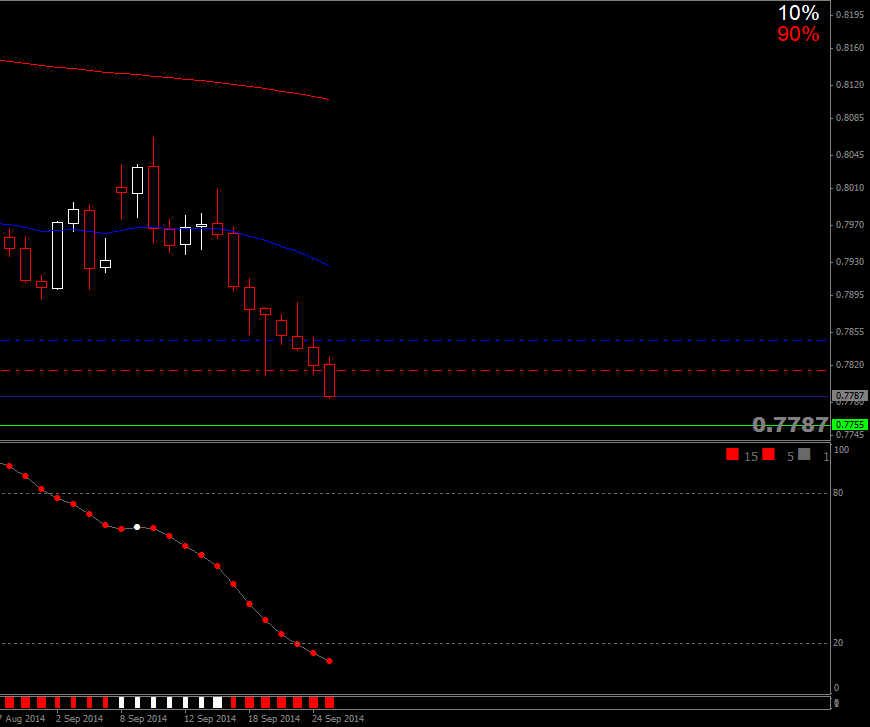The height and width of the screenshot is (727, 870).
Task: Click the 0.8120 price axis label
Action: 850,85
